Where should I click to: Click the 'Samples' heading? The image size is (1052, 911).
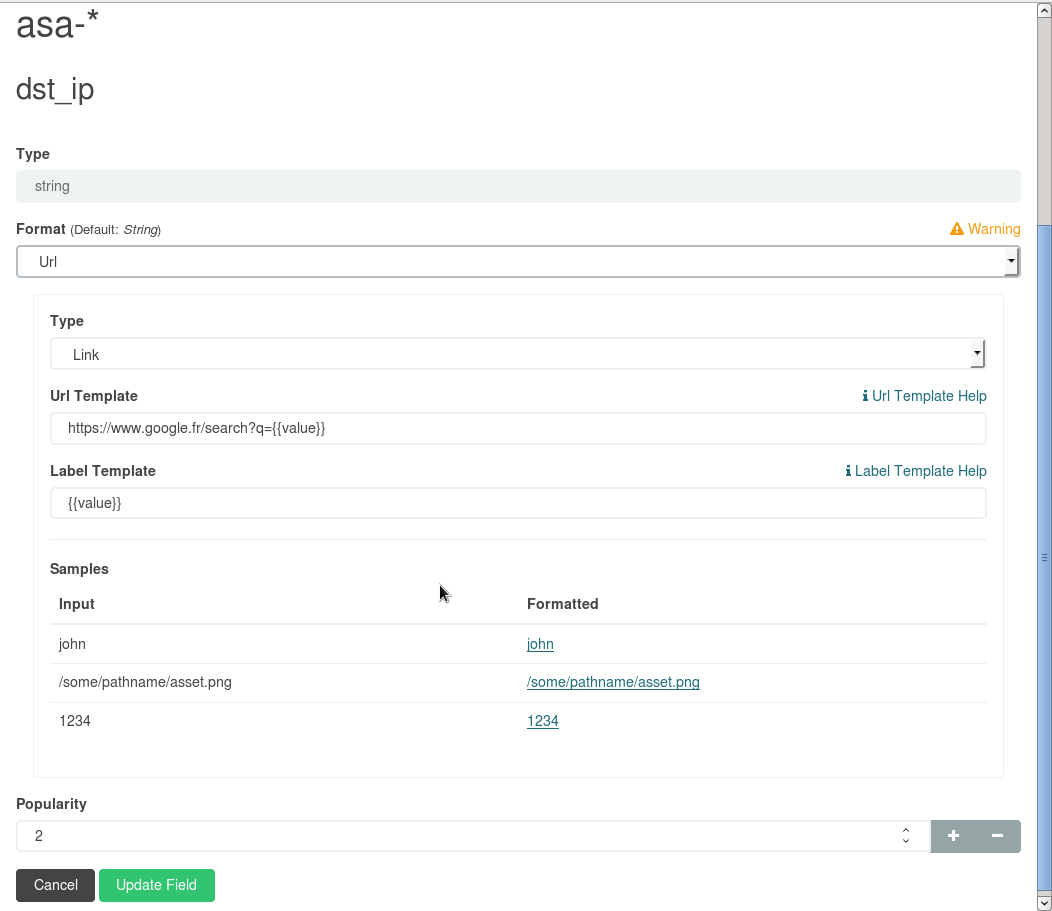[79, 569]
